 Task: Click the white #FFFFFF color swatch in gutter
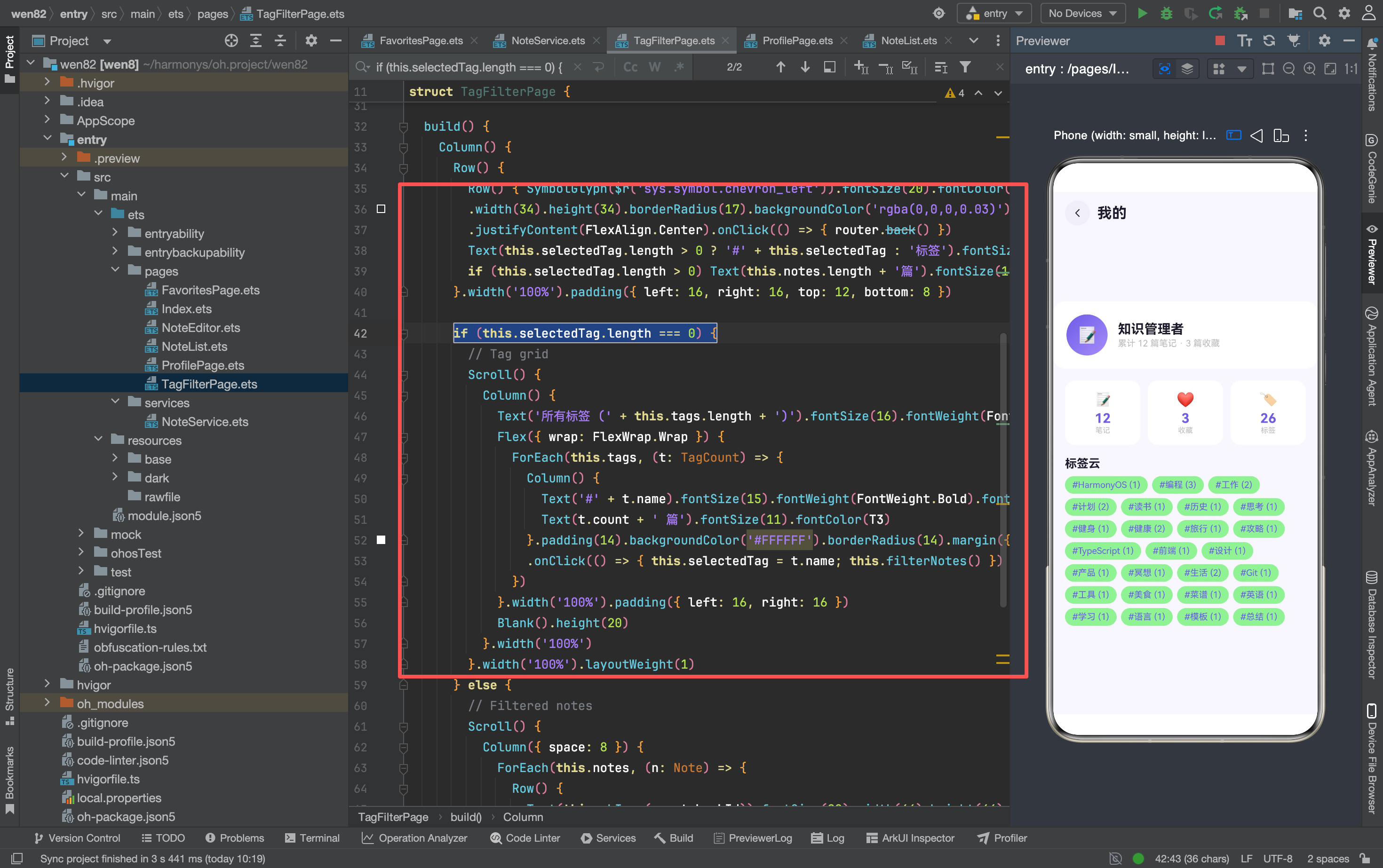(381, 540)
